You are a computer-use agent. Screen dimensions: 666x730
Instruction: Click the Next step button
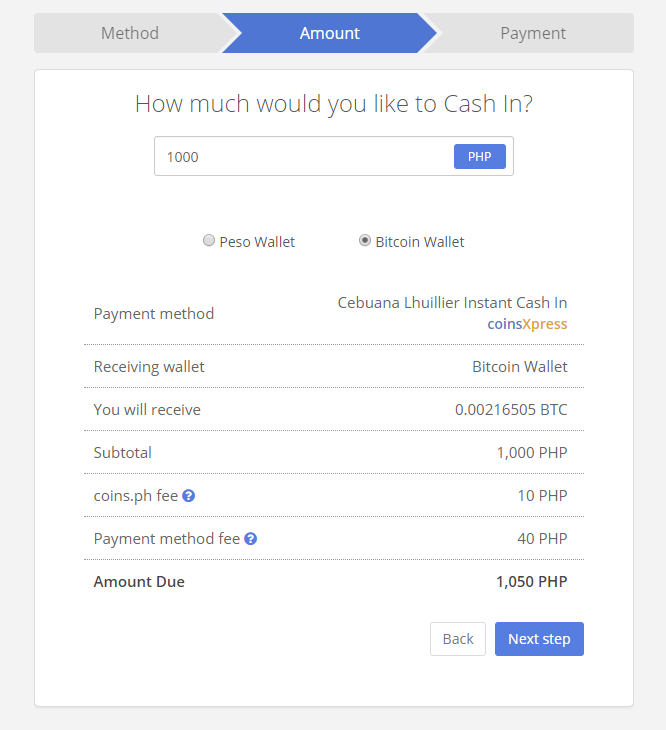coord(539,639)
